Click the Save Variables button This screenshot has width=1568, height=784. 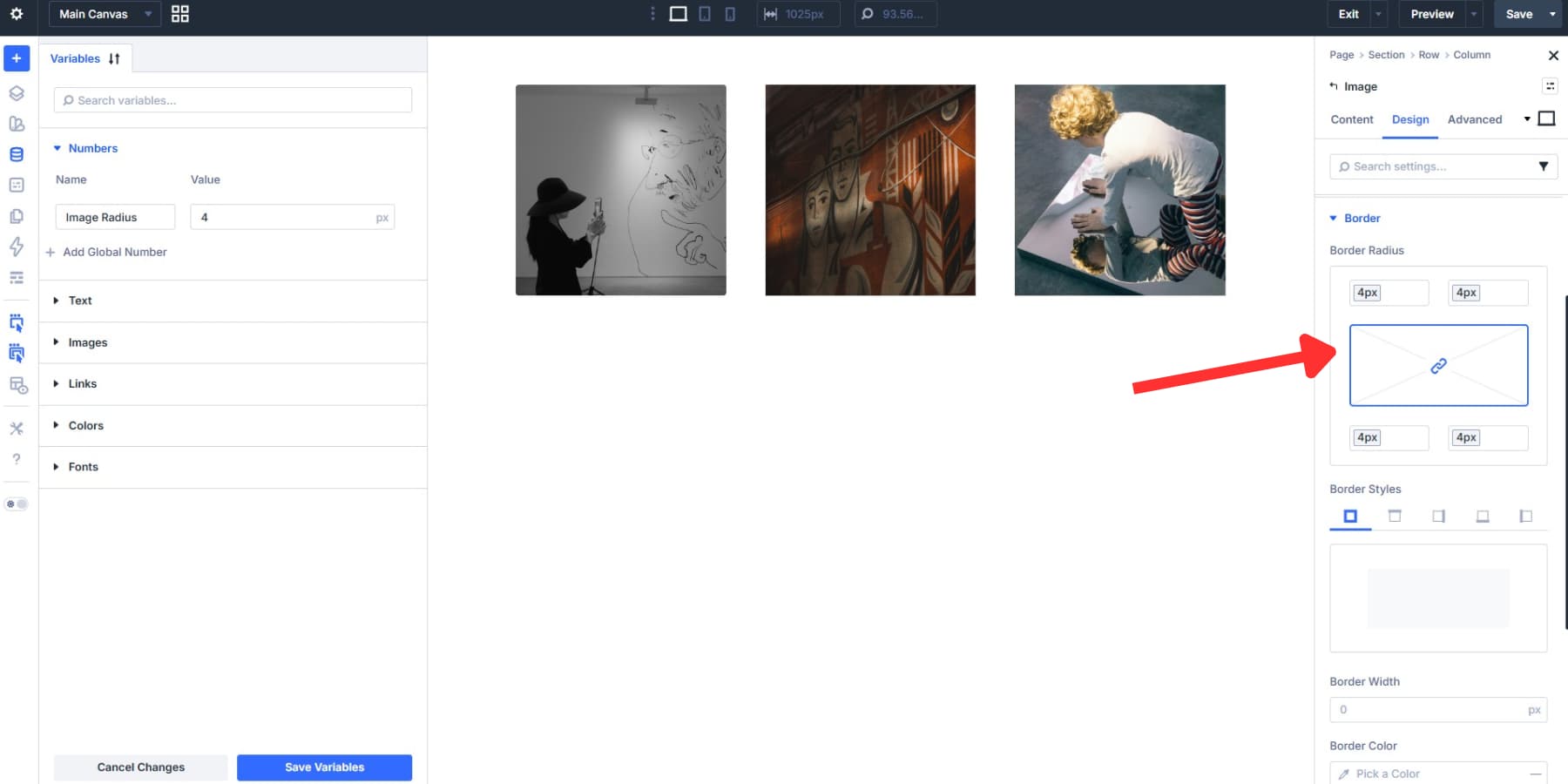click(x=324, y=767)
